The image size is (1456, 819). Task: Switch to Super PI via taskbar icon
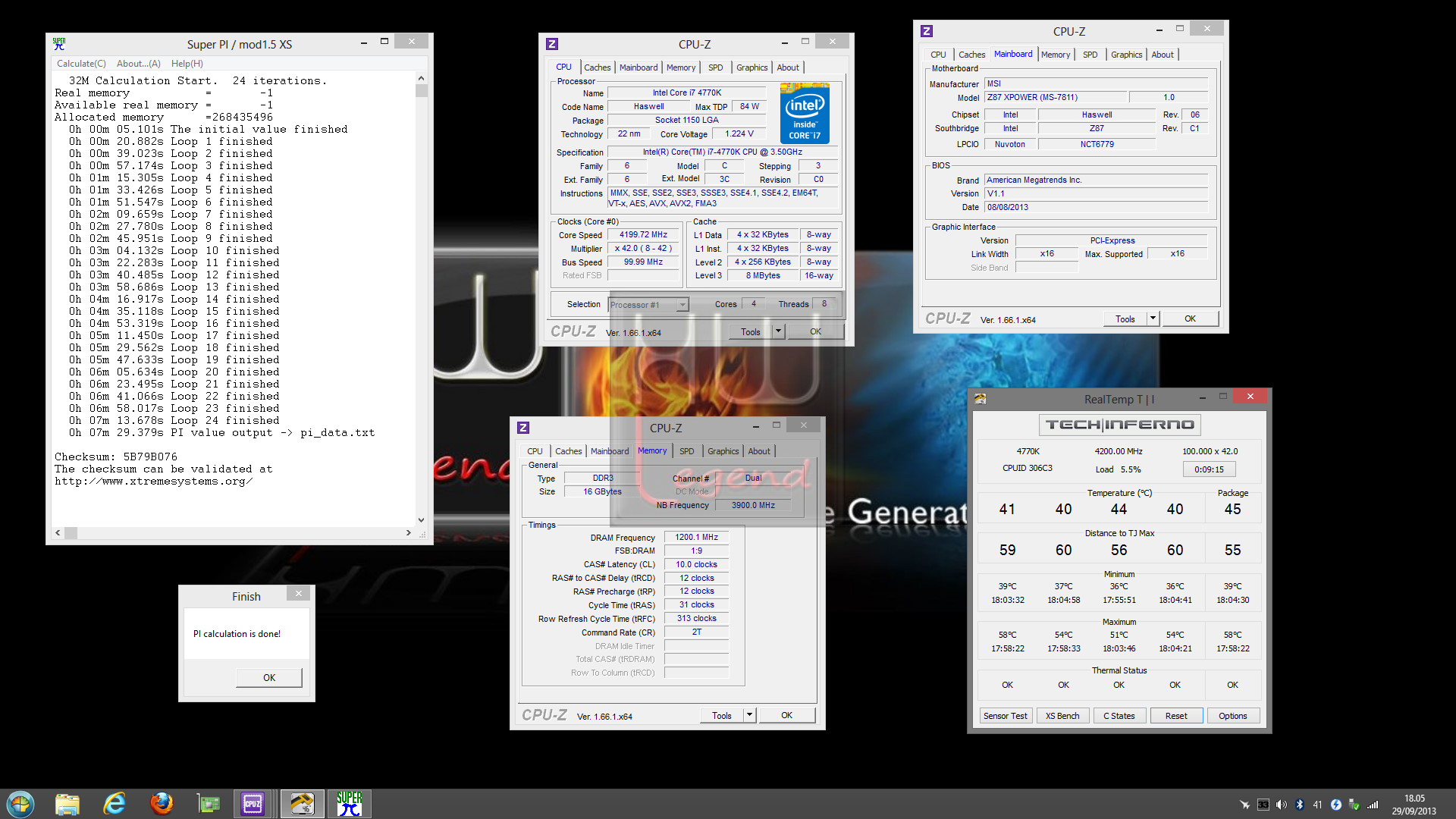(350, 804)
